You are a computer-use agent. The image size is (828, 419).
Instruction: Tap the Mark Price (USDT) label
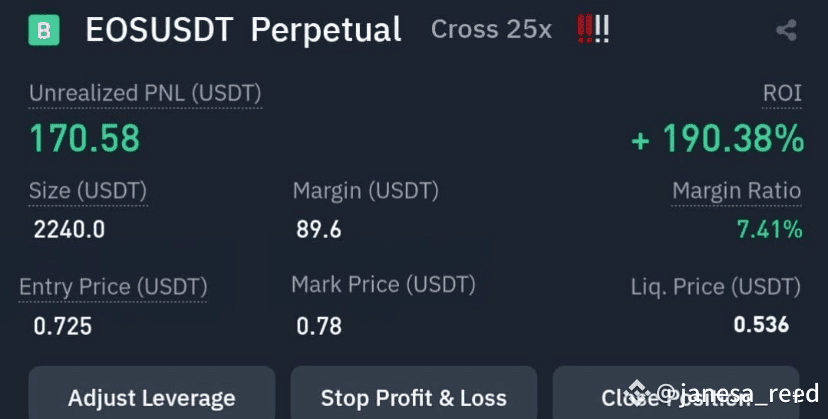(383, 285)
